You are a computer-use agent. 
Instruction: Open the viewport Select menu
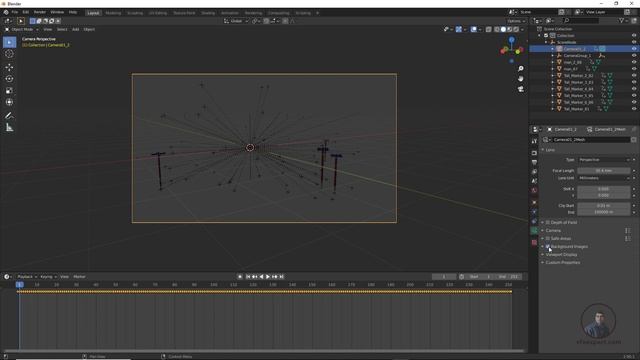[62, 29]
